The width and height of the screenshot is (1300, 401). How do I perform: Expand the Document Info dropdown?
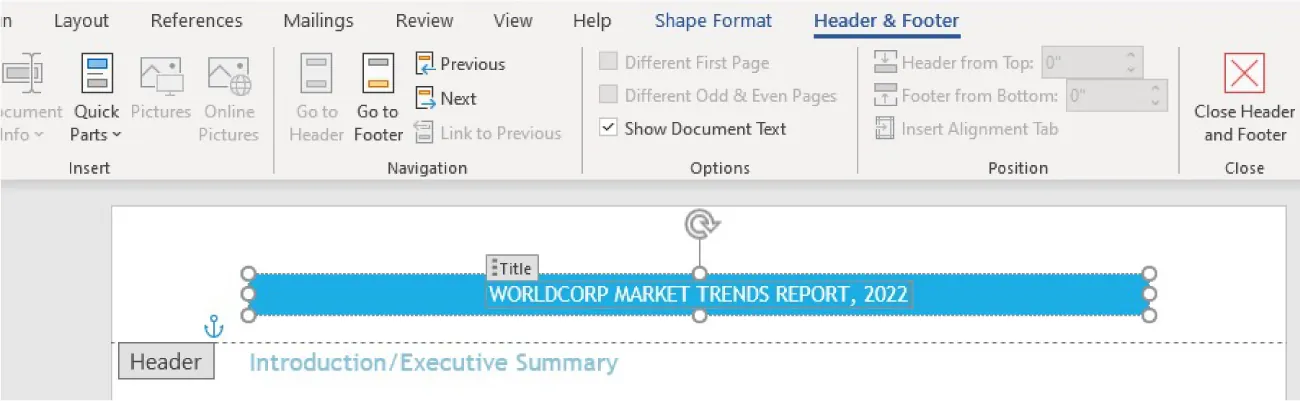(x=38, y=135)
